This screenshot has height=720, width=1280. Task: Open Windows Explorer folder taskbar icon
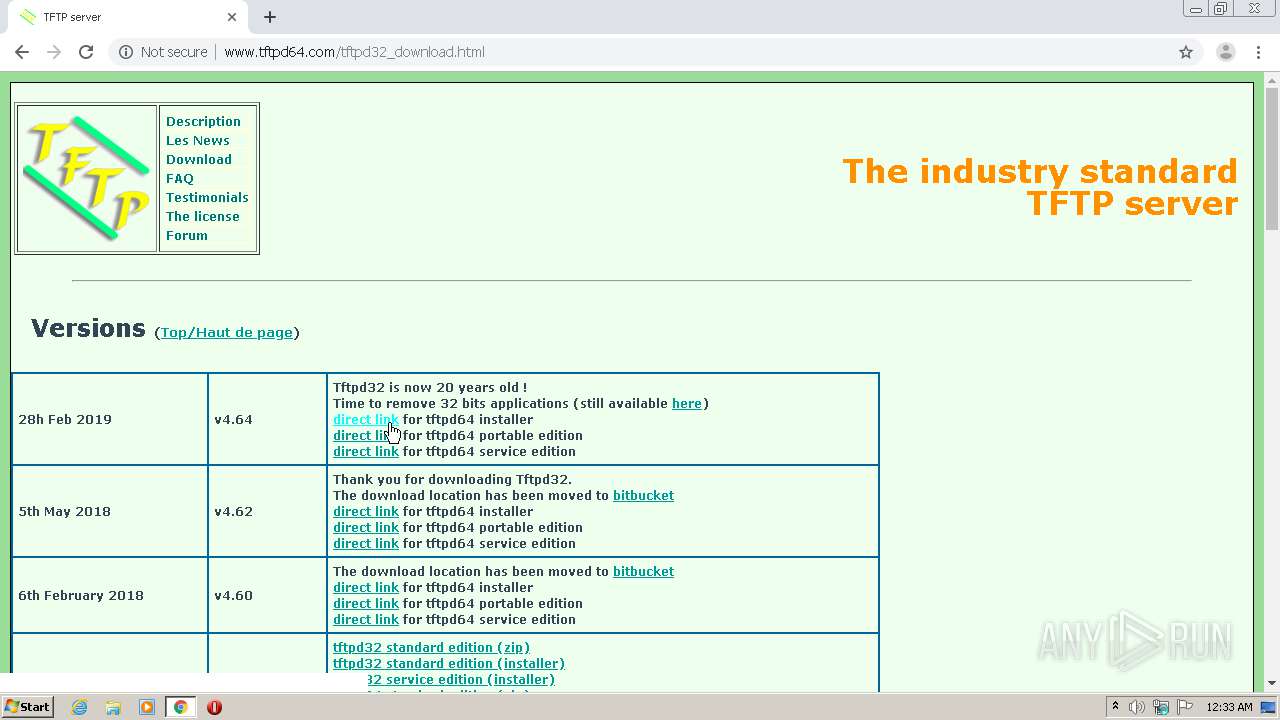(x=113, y=707)
